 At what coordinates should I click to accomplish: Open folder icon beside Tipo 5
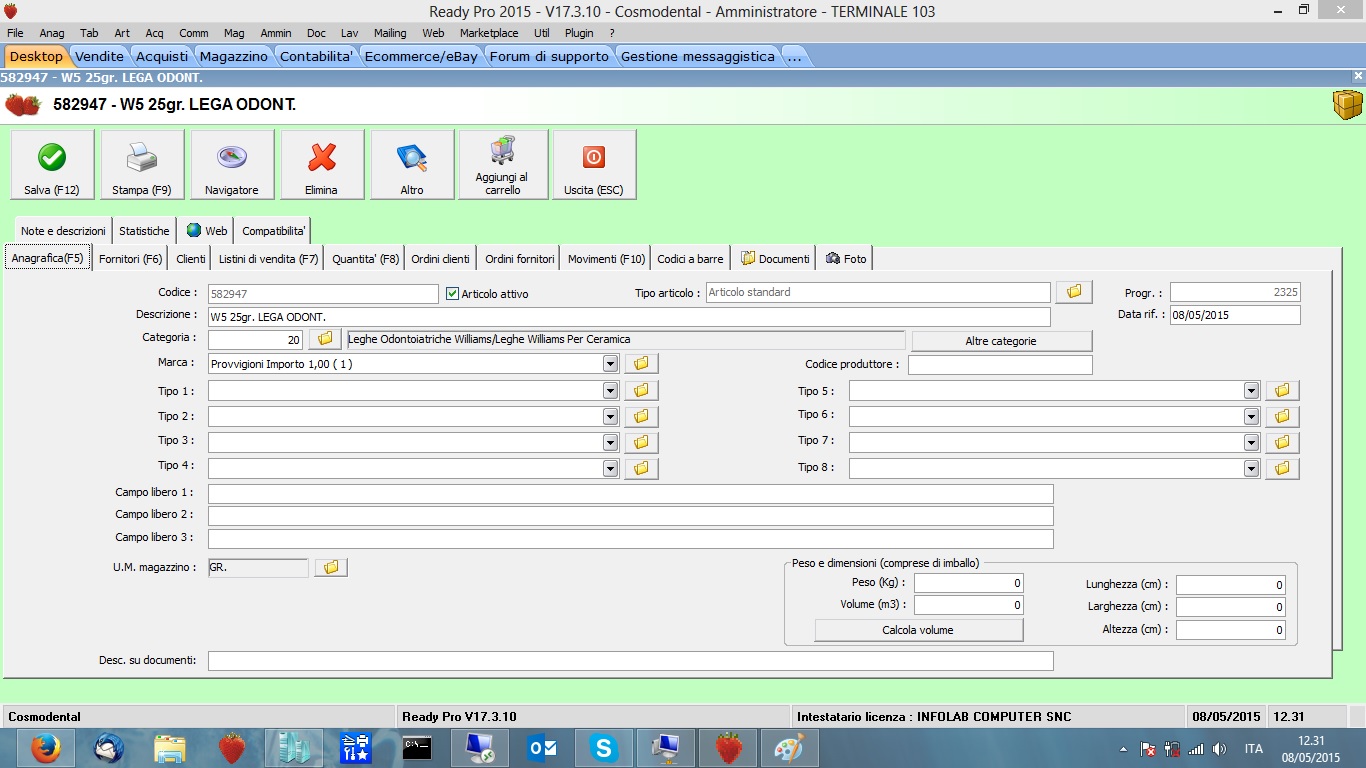1282,390
